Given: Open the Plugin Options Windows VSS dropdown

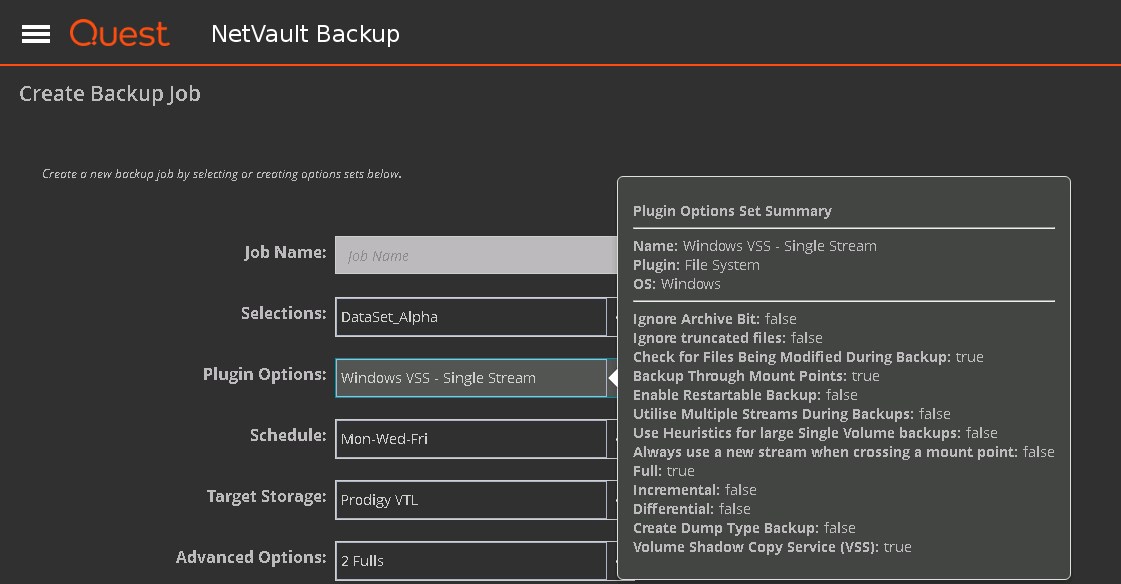Looking at the screenshot, I should 471,378.
